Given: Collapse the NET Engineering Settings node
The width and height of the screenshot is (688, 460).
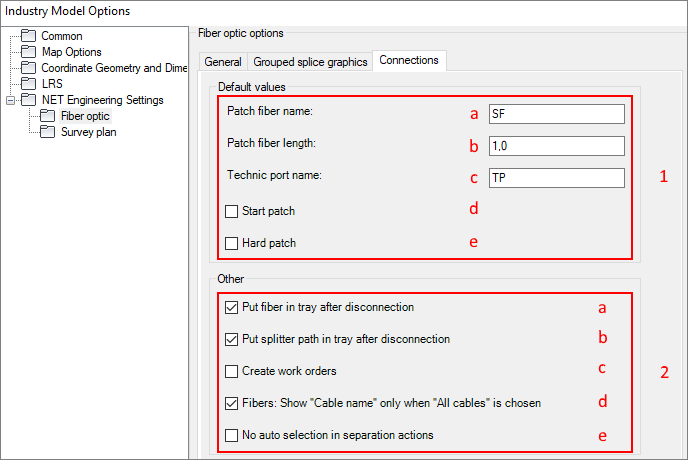Looking at the screenshot, I should pos(11,101).
